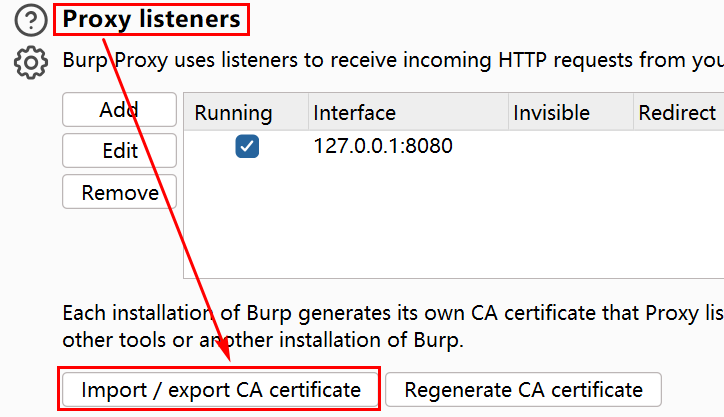
Task: Click the Remove listener button
Action: 119,192
